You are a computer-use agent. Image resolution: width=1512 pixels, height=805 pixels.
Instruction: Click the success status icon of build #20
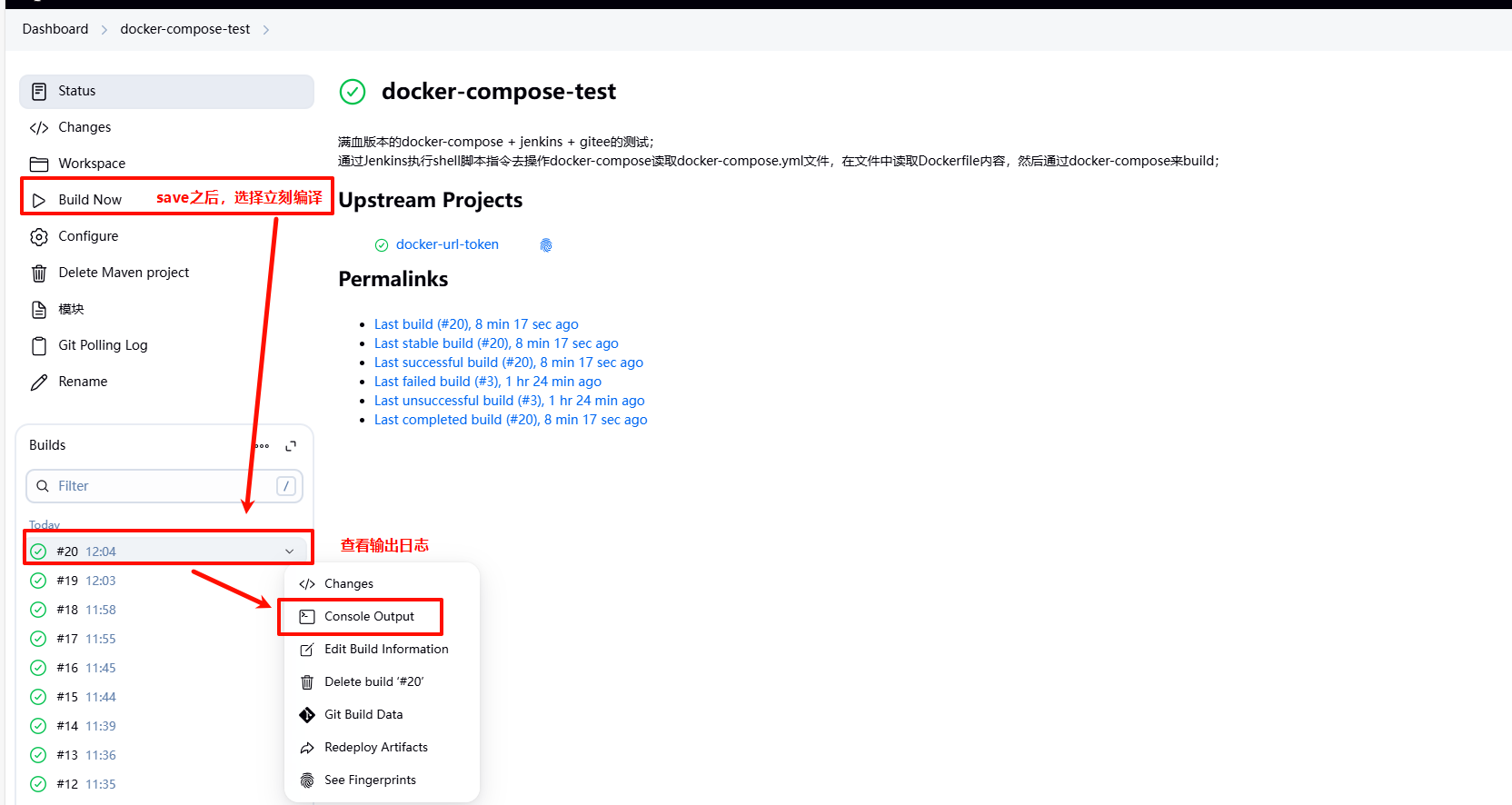[38, 552]
